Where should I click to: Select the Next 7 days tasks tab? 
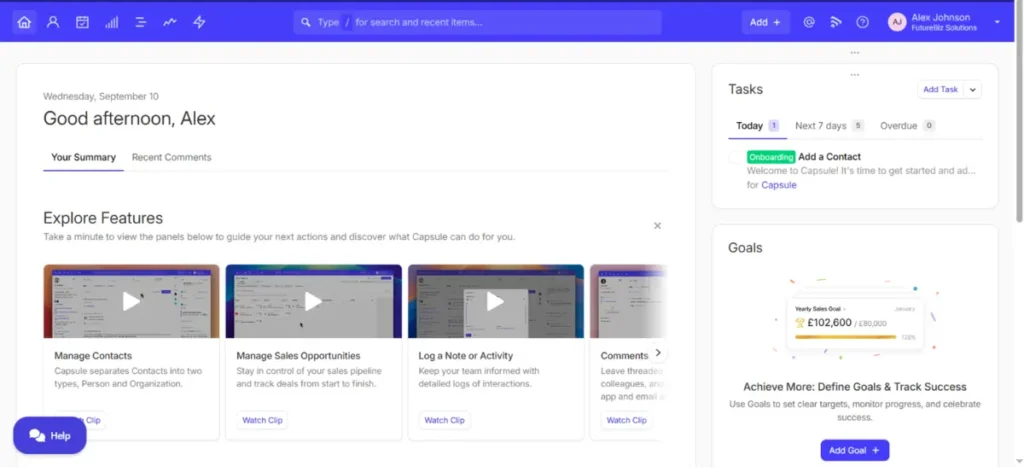pos(820,126)
